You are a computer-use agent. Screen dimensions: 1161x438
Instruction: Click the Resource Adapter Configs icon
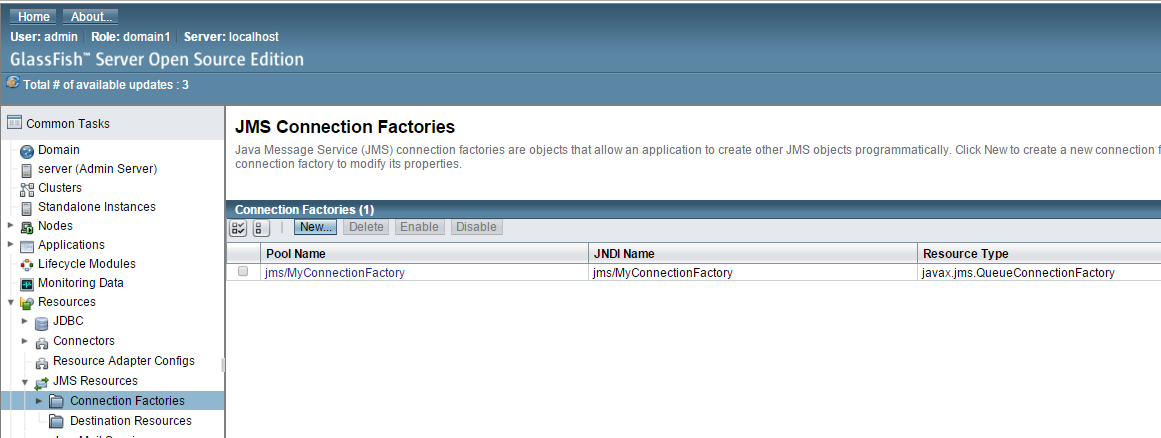click(41, 363)
